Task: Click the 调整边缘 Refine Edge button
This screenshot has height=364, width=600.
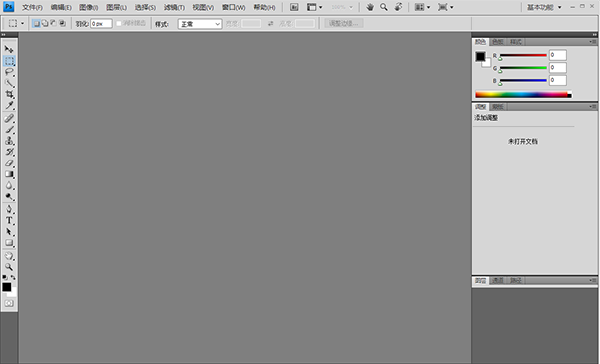Action: [x=344, y=23]
